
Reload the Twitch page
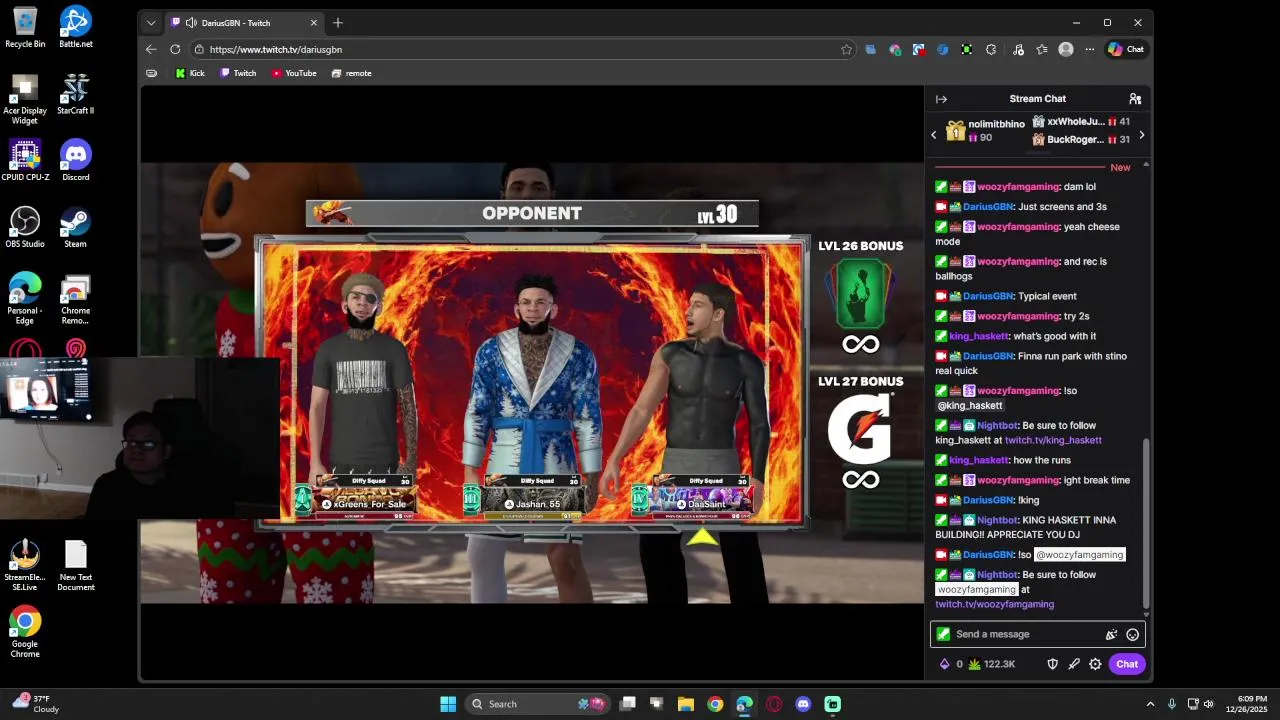pyautogui.click(x=175, y=49)
